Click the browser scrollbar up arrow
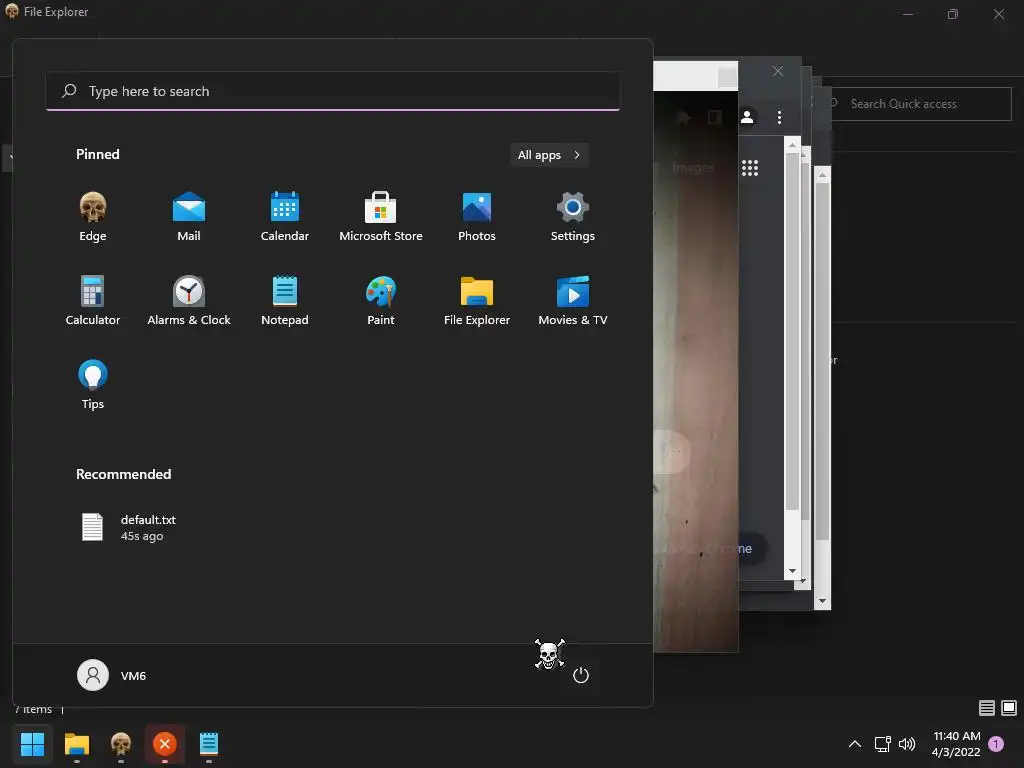This screenshot has height=768, width=1024. tap(792, 145)
